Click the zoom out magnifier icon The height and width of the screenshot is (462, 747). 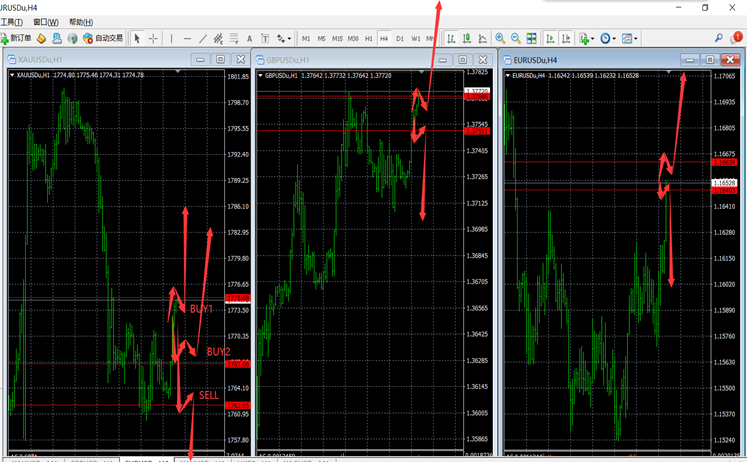[x=515, y=38]
